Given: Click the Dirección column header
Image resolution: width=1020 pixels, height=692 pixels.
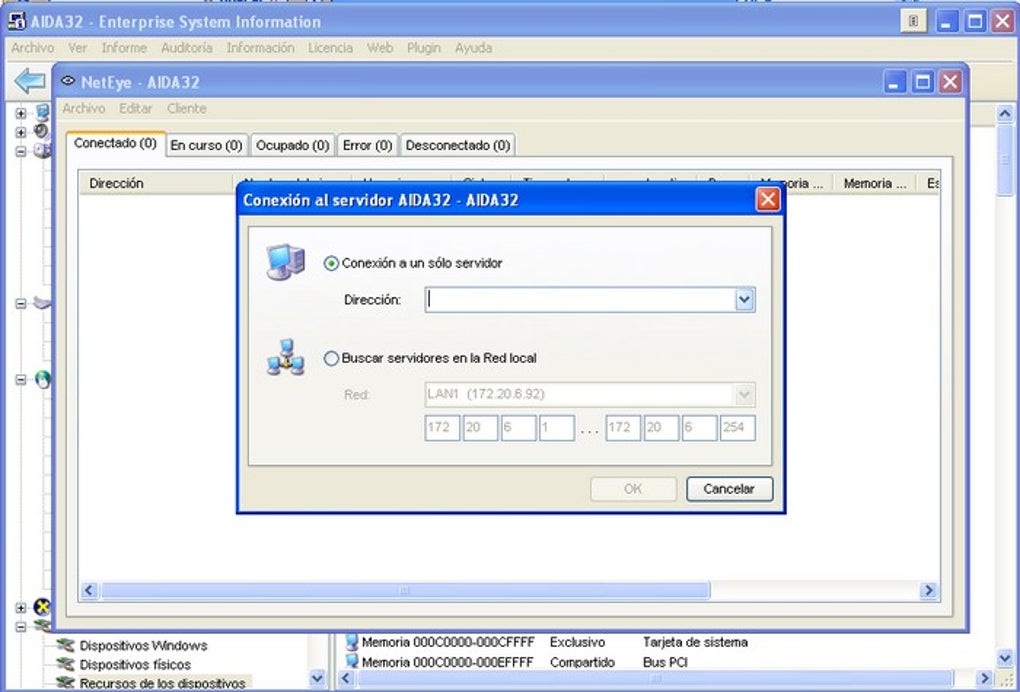Looking at the screenshot, I should pyautogui.click(x=156, y=183).
